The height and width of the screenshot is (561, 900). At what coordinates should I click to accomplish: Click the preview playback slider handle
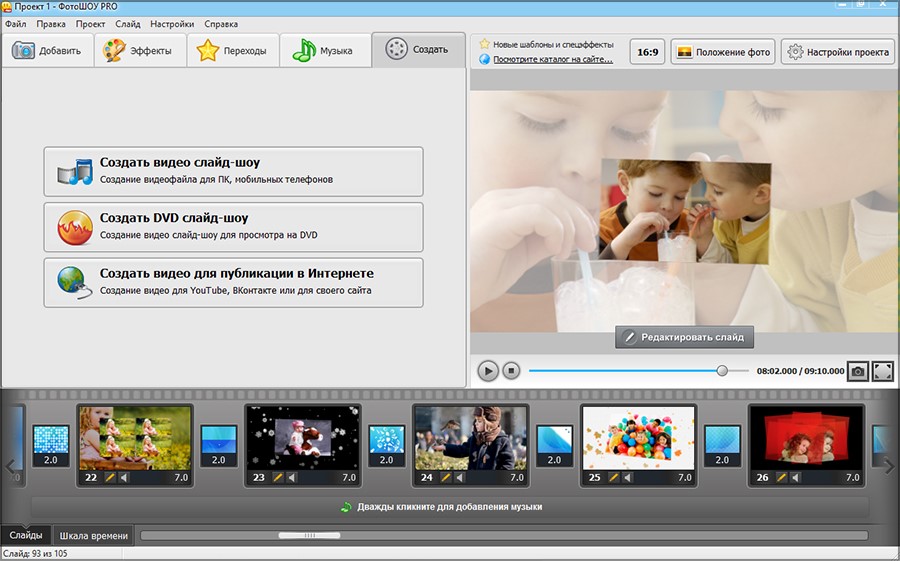click(722, 371)
